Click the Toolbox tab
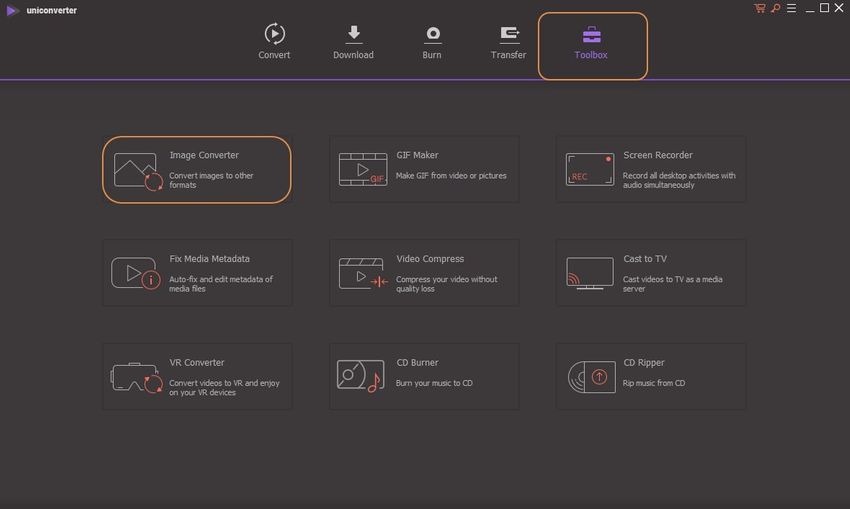This screenshot has width=850, height=509. pyautogui.click(x=591, y=43)
